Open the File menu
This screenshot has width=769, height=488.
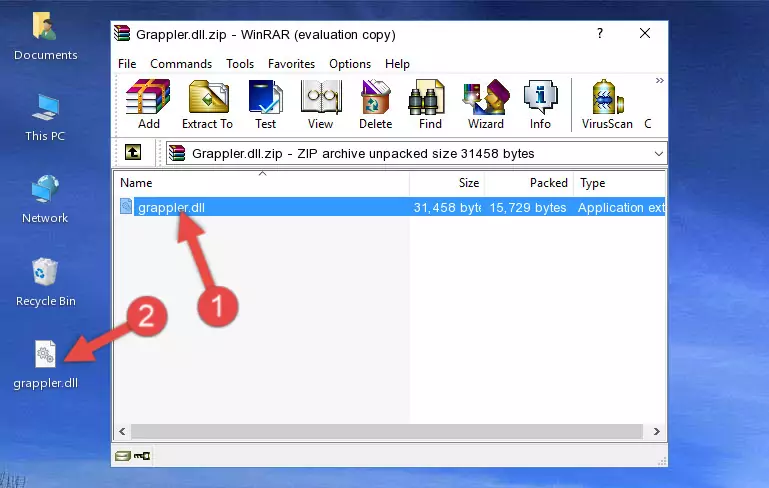click(x=127, y=64)
